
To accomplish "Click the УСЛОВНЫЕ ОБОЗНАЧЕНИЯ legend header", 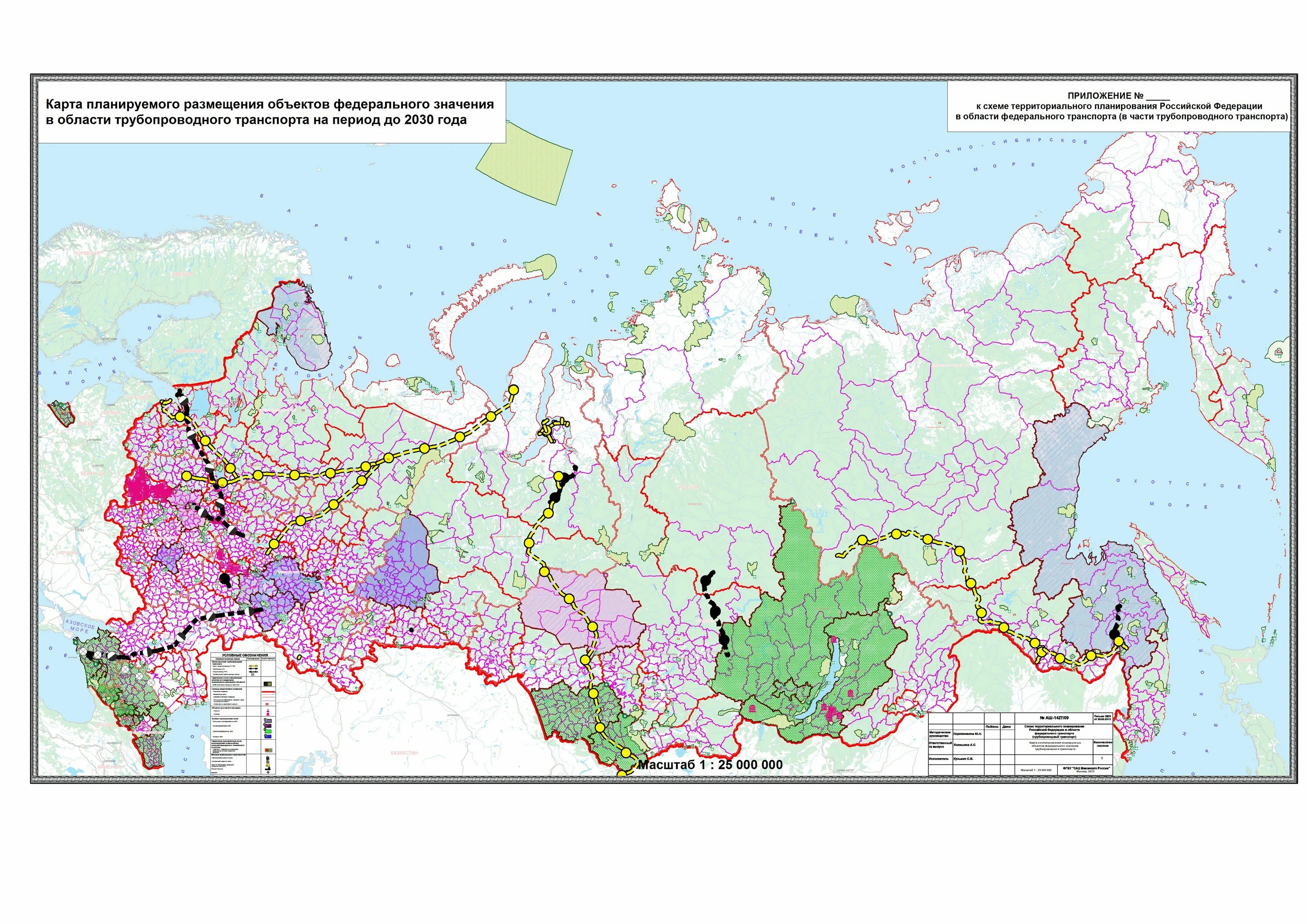I will tap(245, 655).
